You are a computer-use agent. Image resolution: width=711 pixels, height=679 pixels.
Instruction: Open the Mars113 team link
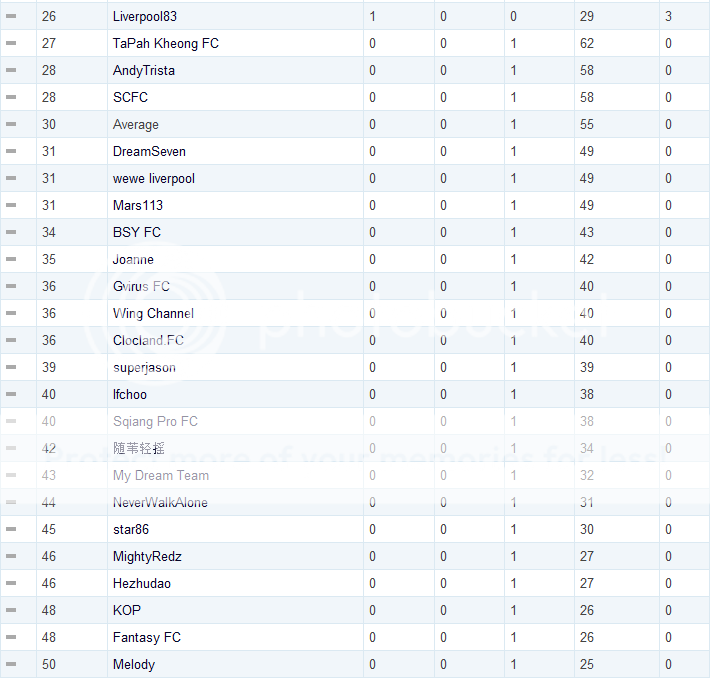[138, 206]
